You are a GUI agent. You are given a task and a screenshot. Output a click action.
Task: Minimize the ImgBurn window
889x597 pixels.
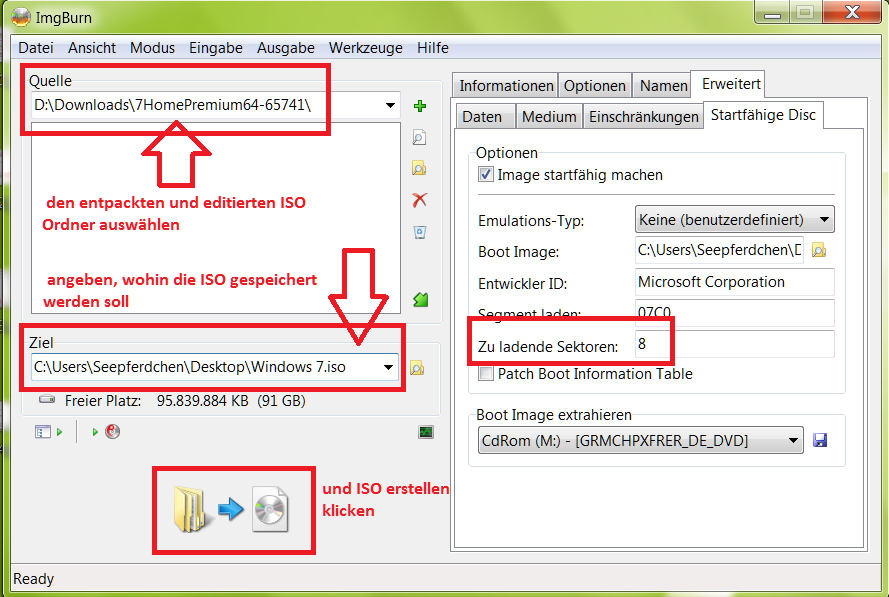772,12
